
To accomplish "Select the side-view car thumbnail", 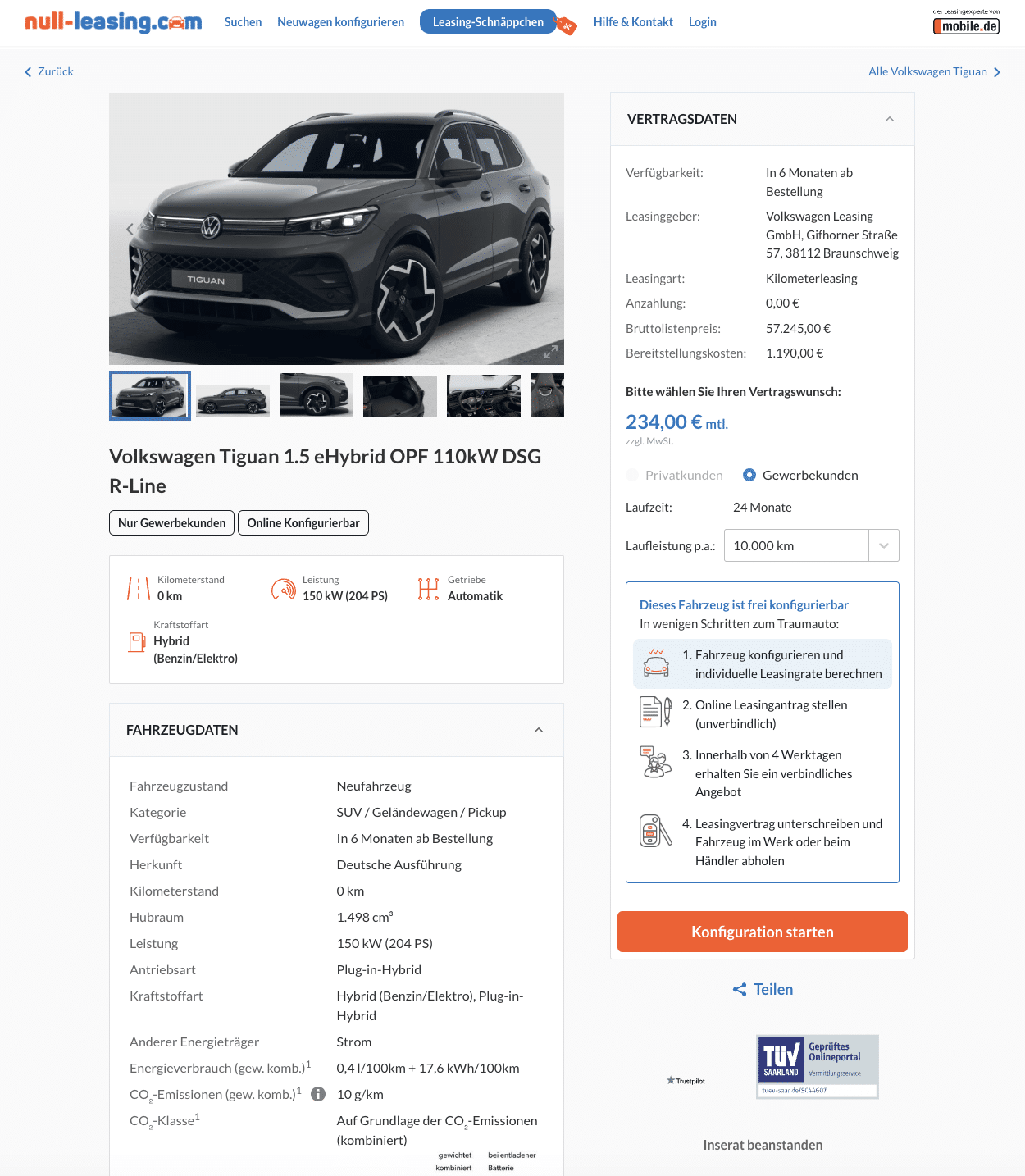I will [x=233, y=396].
